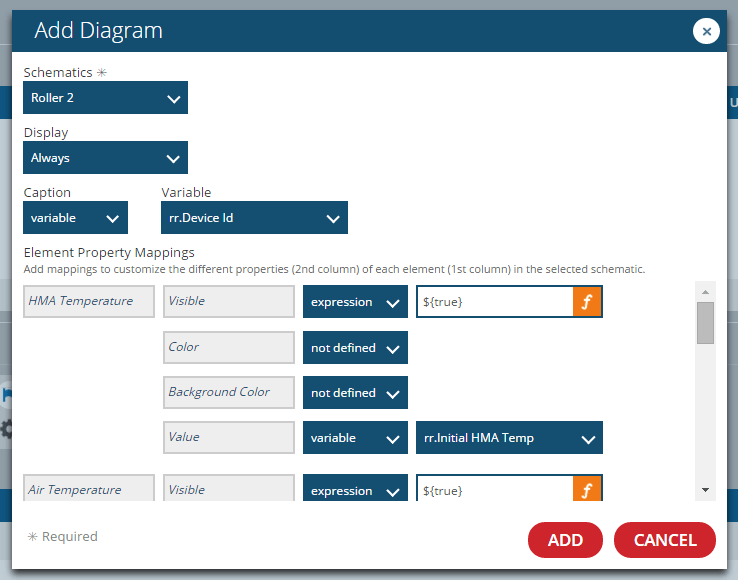Click the Element Property Mappings heading

click(x=109, y=253)
